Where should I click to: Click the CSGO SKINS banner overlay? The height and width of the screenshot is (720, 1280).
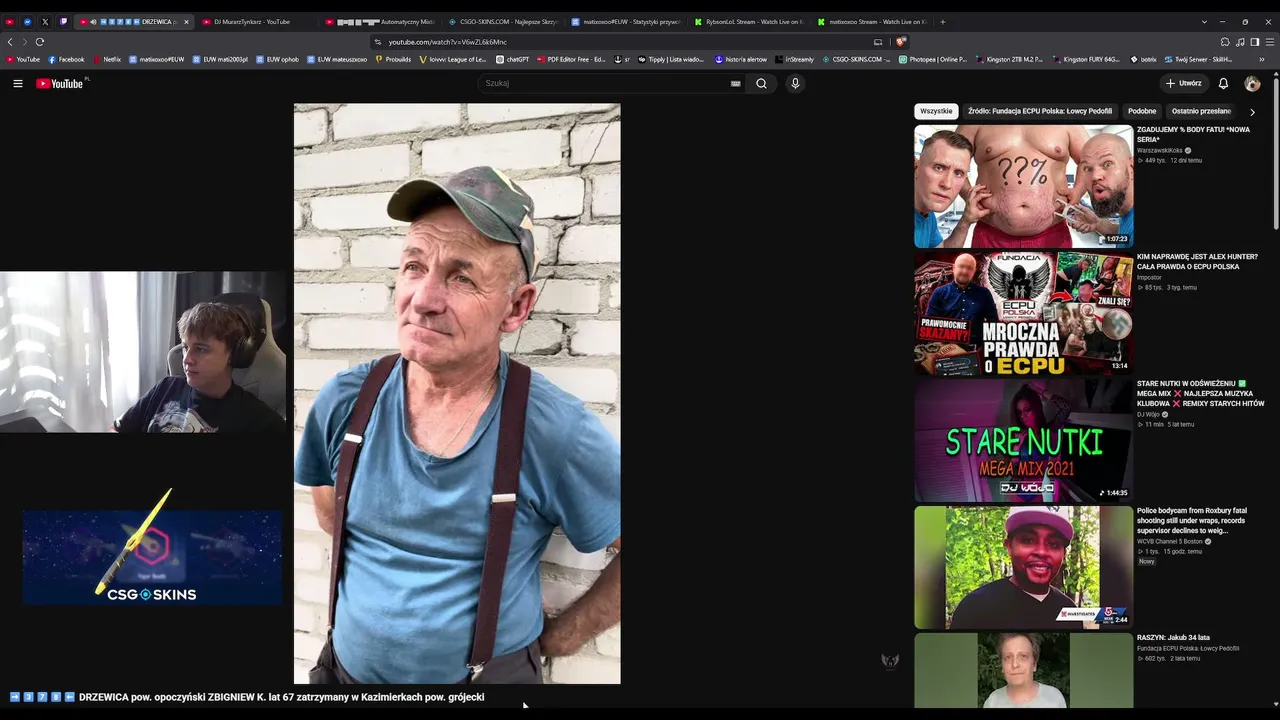click(152, 557)
